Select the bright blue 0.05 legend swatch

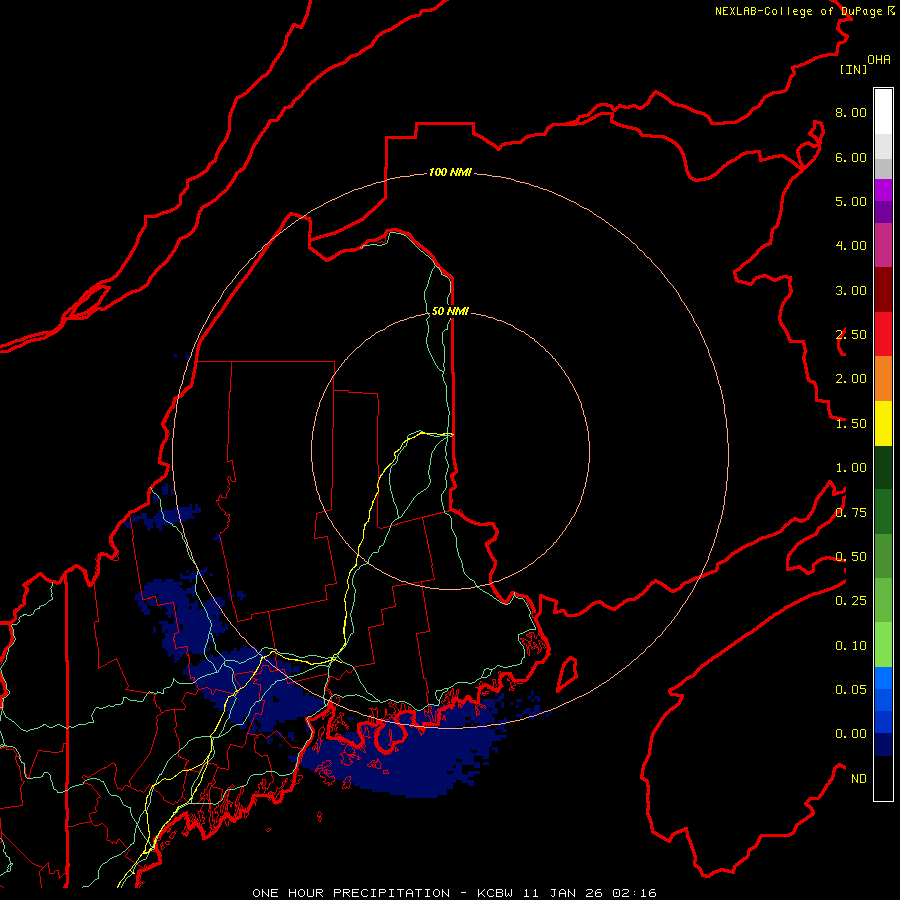883,679
